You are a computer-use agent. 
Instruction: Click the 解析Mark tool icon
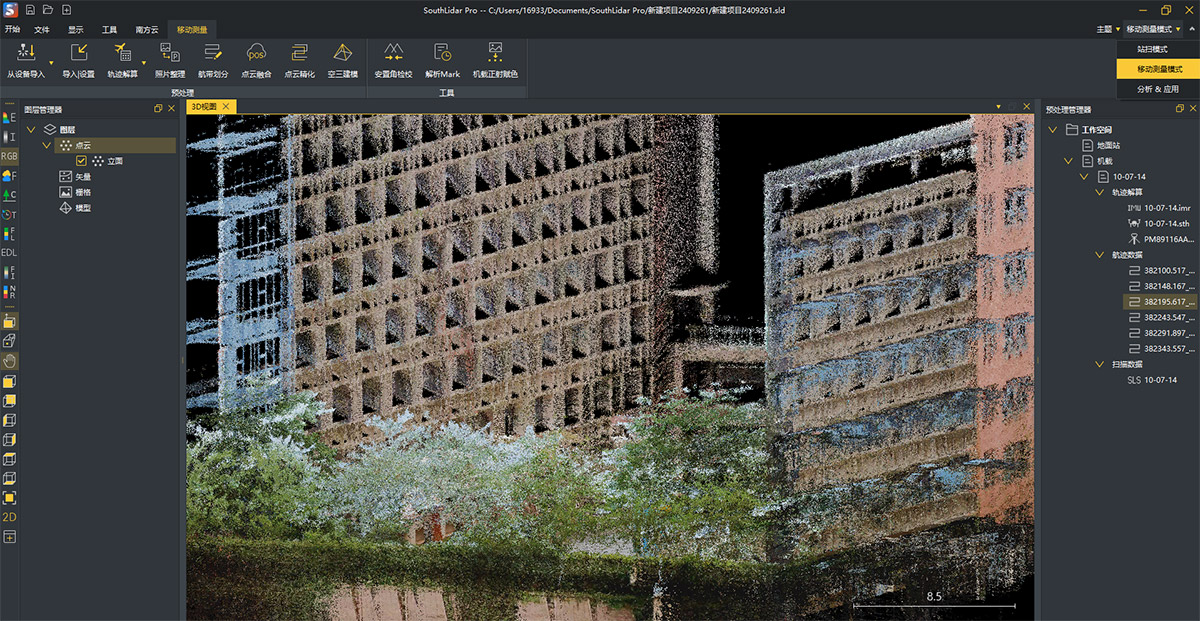click(x=442, y=54)
